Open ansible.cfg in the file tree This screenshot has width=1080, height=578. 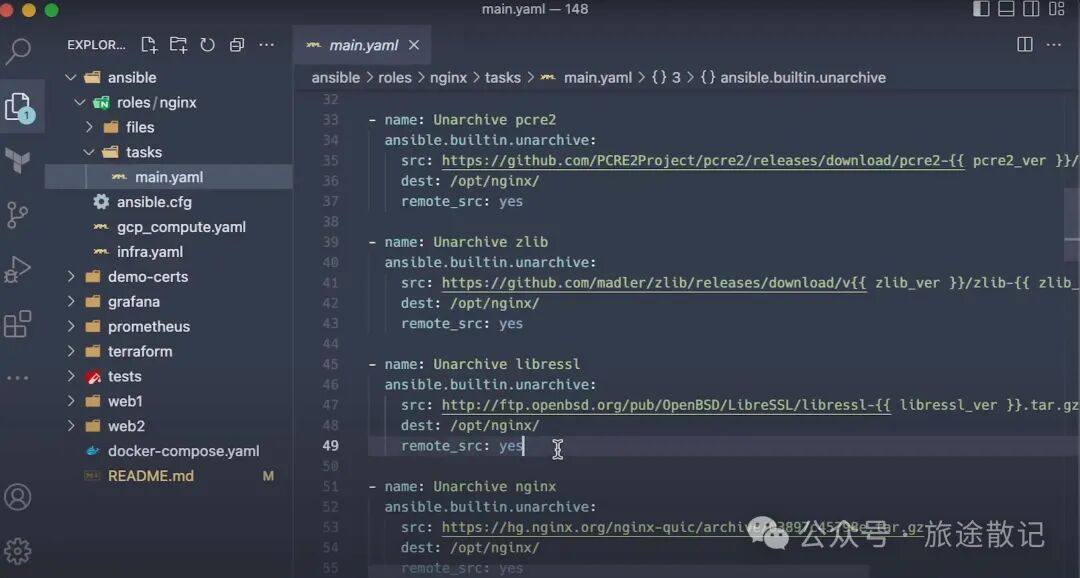(154, 202)
